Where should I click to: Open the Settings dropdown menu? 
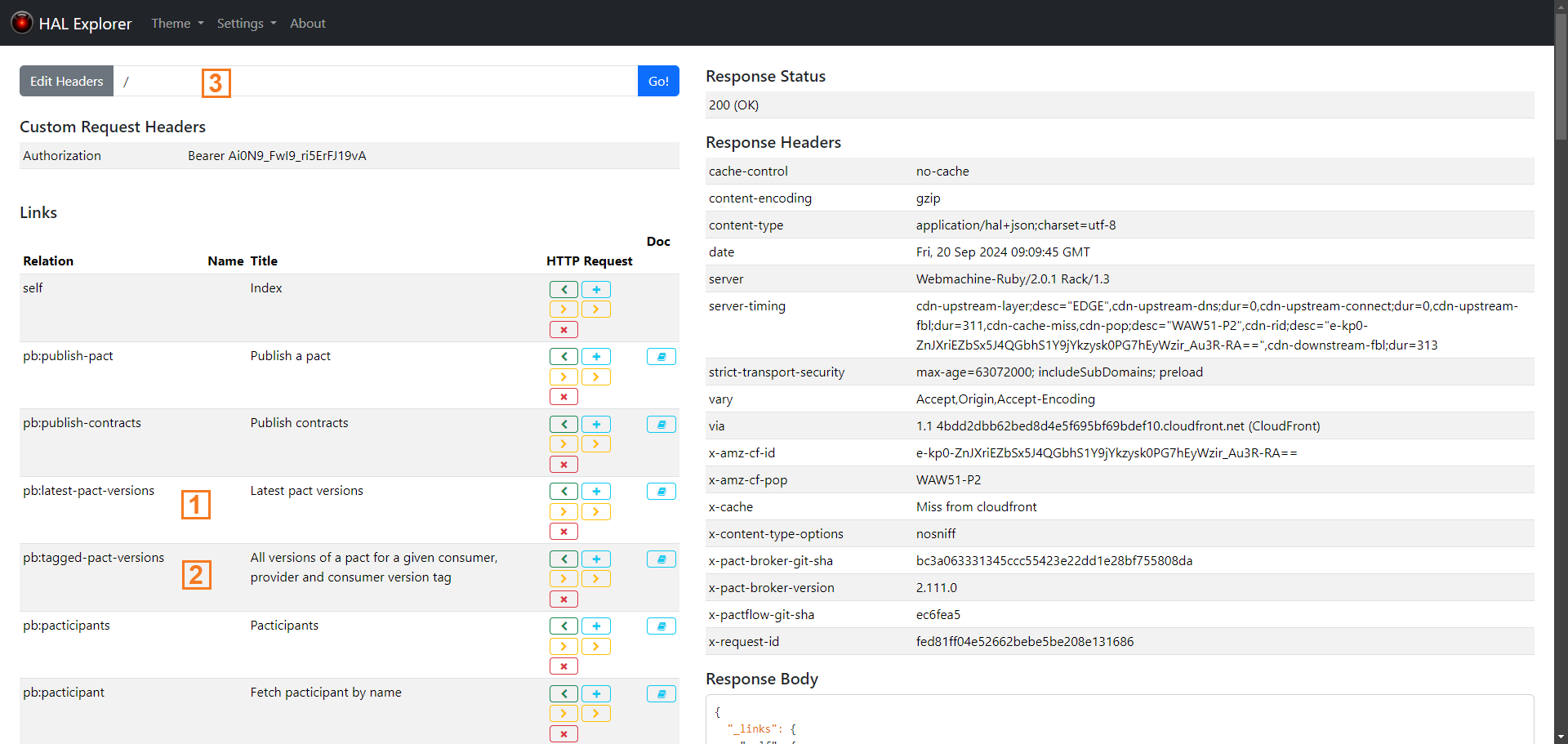click(x=245, y=23)
